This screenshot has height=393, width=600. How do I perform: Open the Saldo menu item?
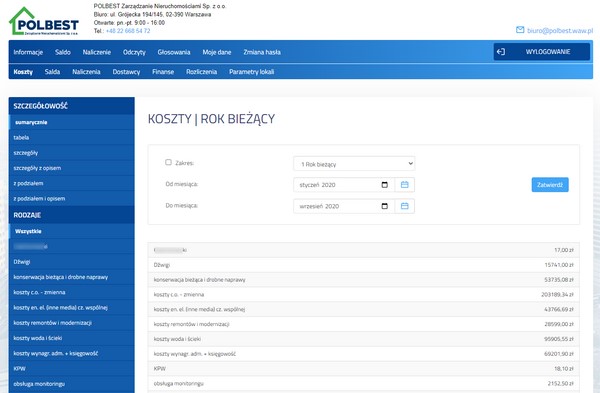click(x=63, y=52)
